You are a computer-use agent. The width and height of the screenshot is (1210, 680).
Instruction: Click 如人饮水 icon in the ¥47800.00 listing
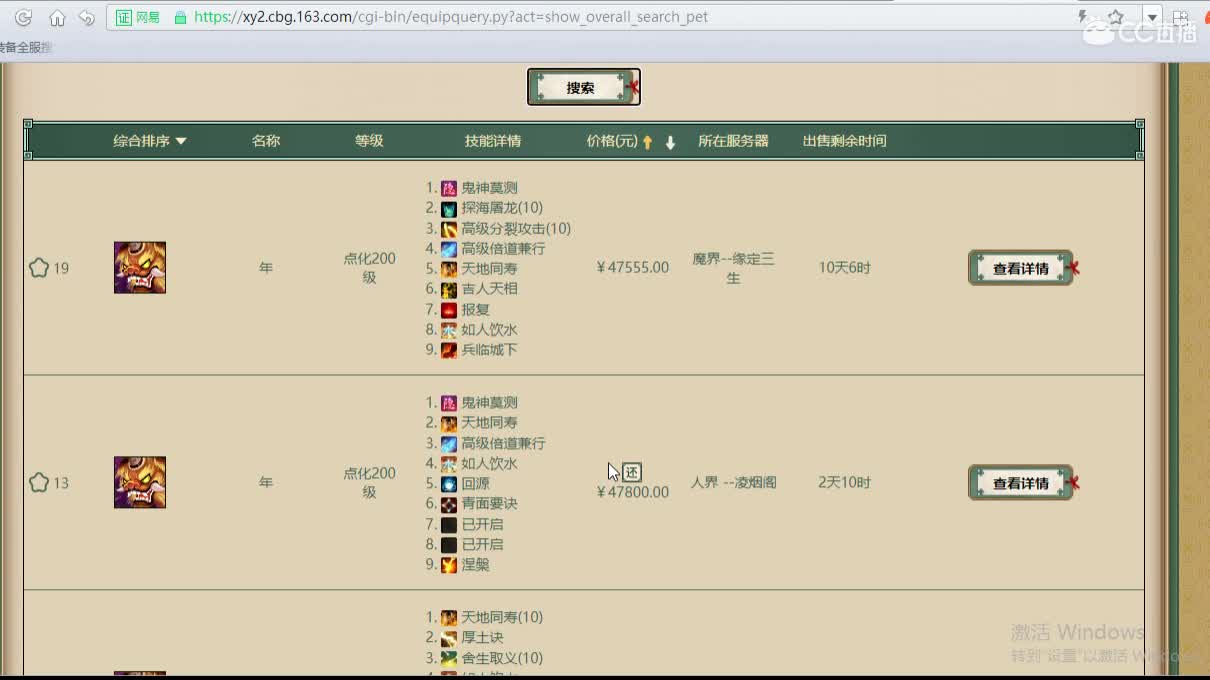[449, 464]
